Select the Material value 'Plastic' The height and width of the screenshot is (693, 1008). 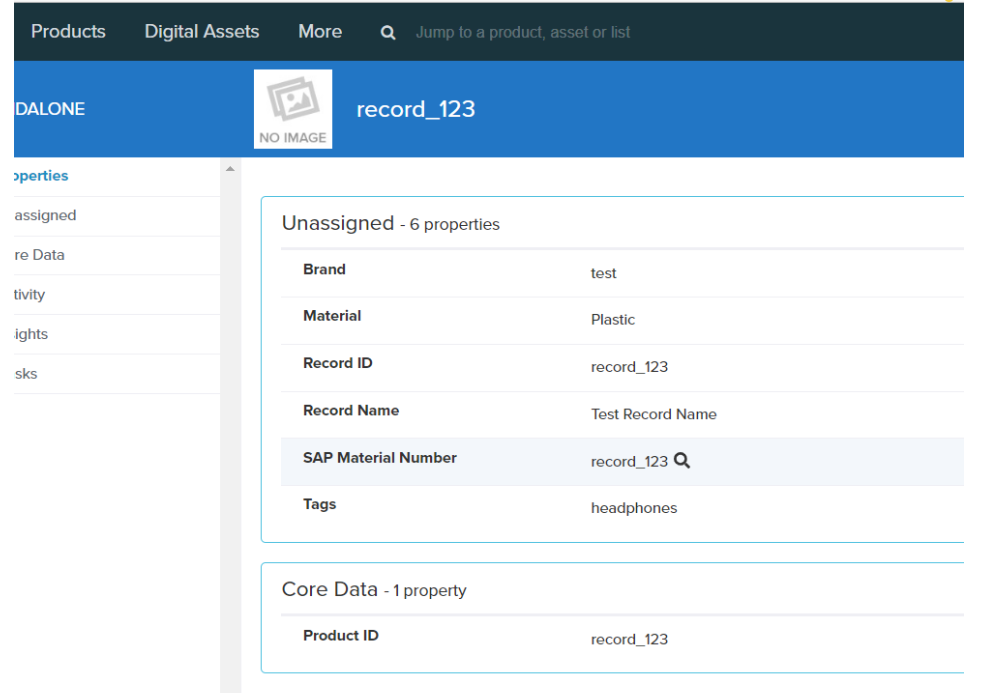[612, 320]
